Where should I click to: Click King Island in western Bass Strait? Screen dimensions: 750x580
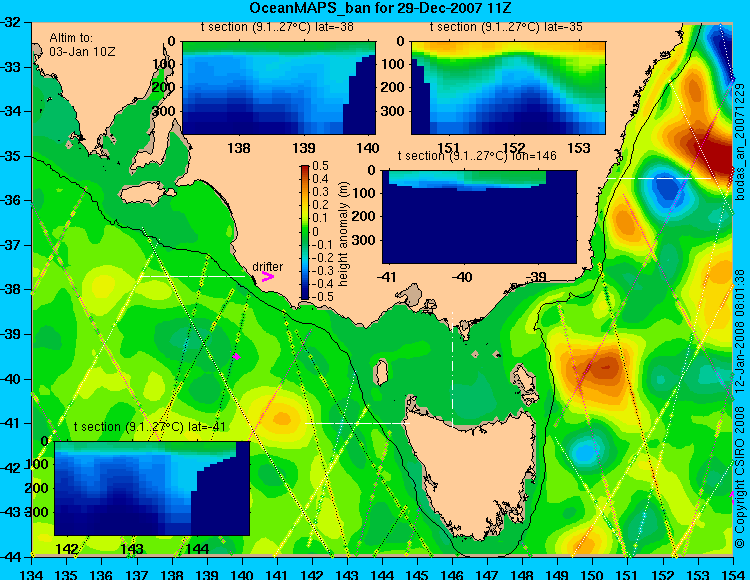point(381,372)
